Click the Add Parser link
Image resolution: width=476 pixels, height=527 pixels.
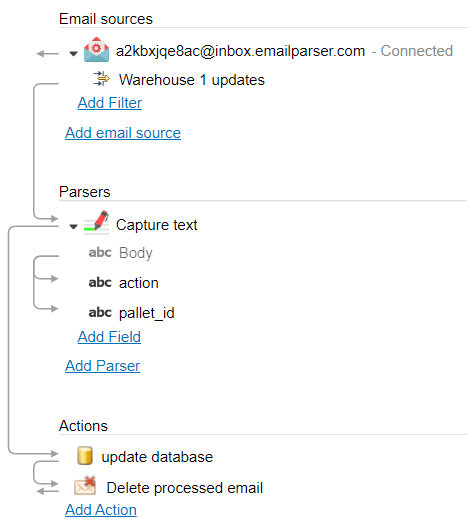[103, 366]
